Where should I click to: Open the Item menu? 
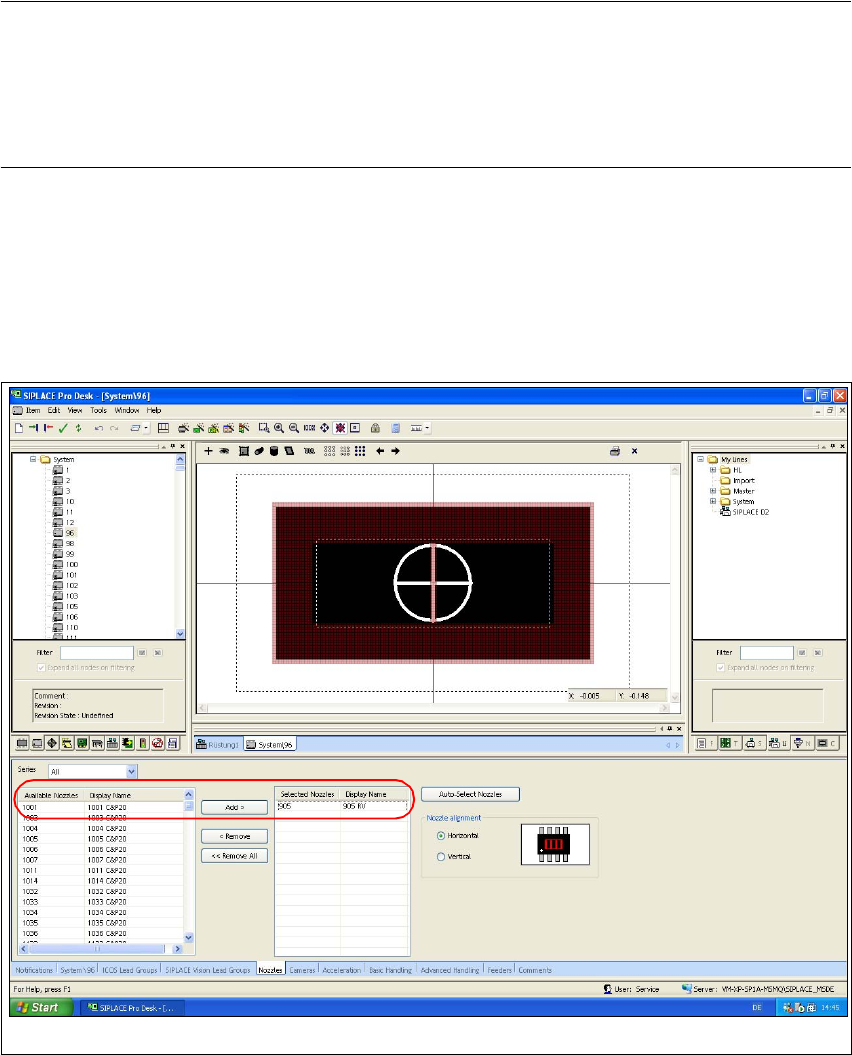[33, 410]
